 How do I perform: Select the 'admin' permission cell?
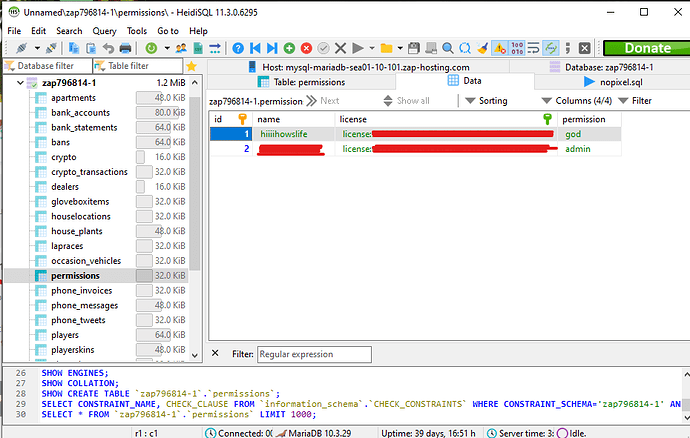click(589, 149)
